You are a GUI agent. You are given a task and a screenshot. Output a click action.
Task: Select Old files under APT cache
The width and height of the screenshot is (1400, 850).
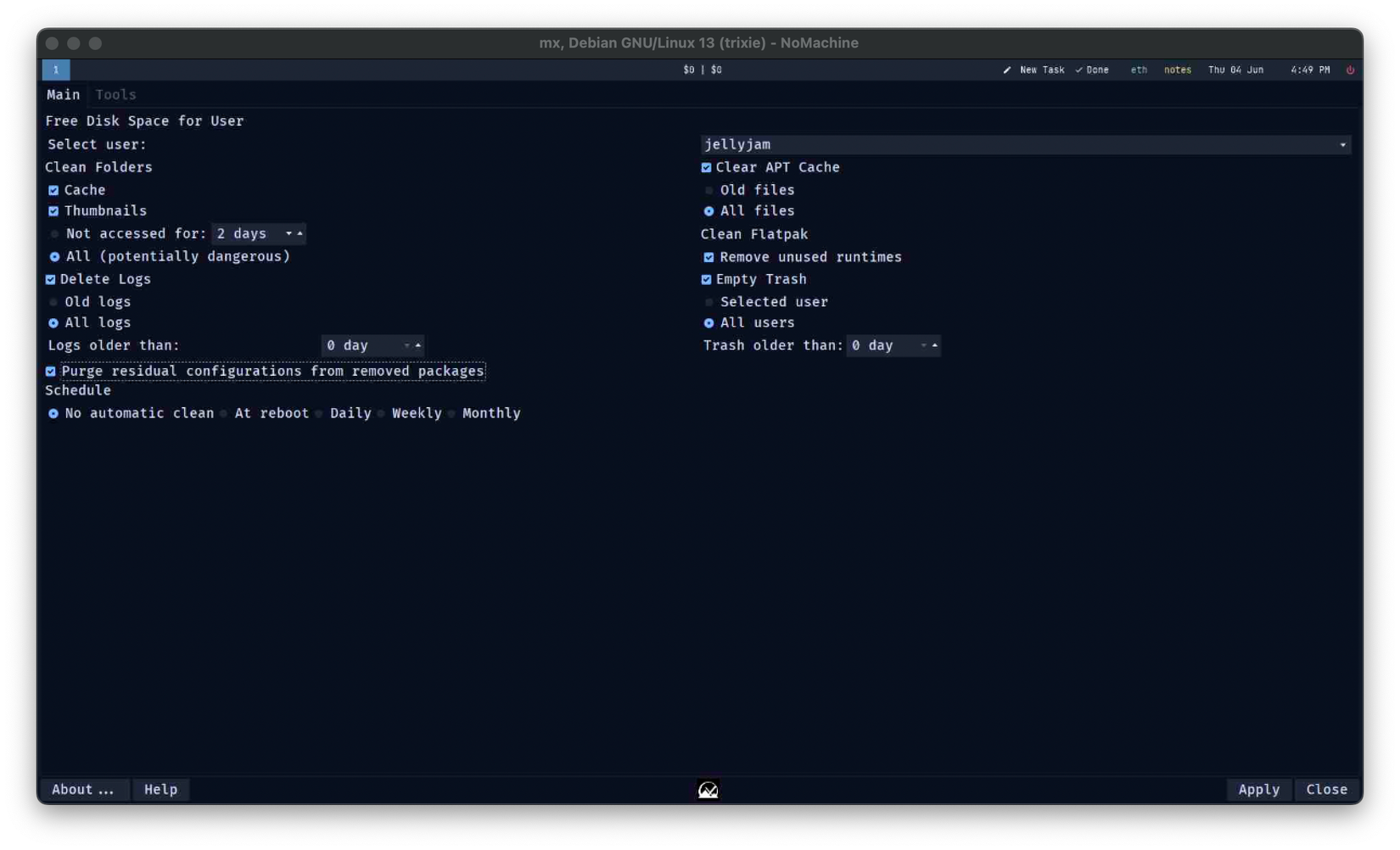click(709, 190)
